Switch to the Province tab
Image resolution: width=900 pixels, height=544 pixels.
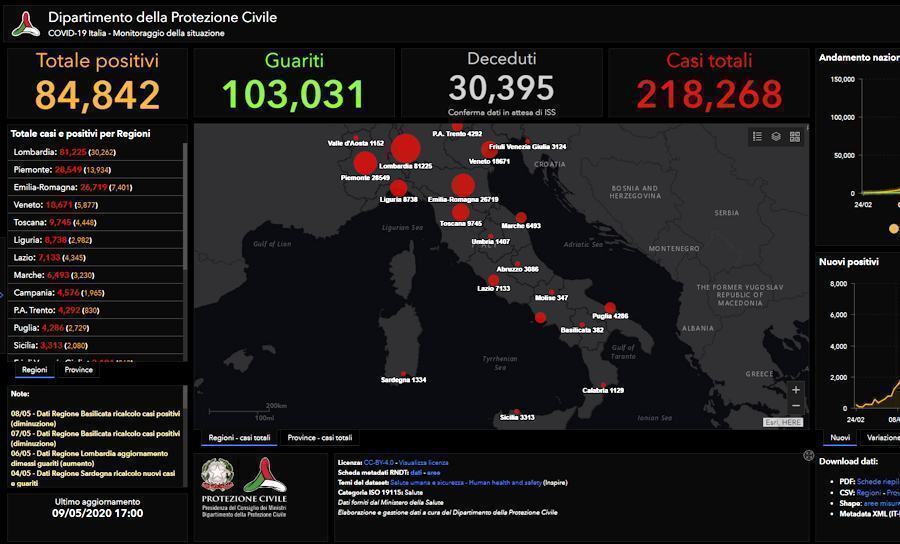(x=79, y=370)
